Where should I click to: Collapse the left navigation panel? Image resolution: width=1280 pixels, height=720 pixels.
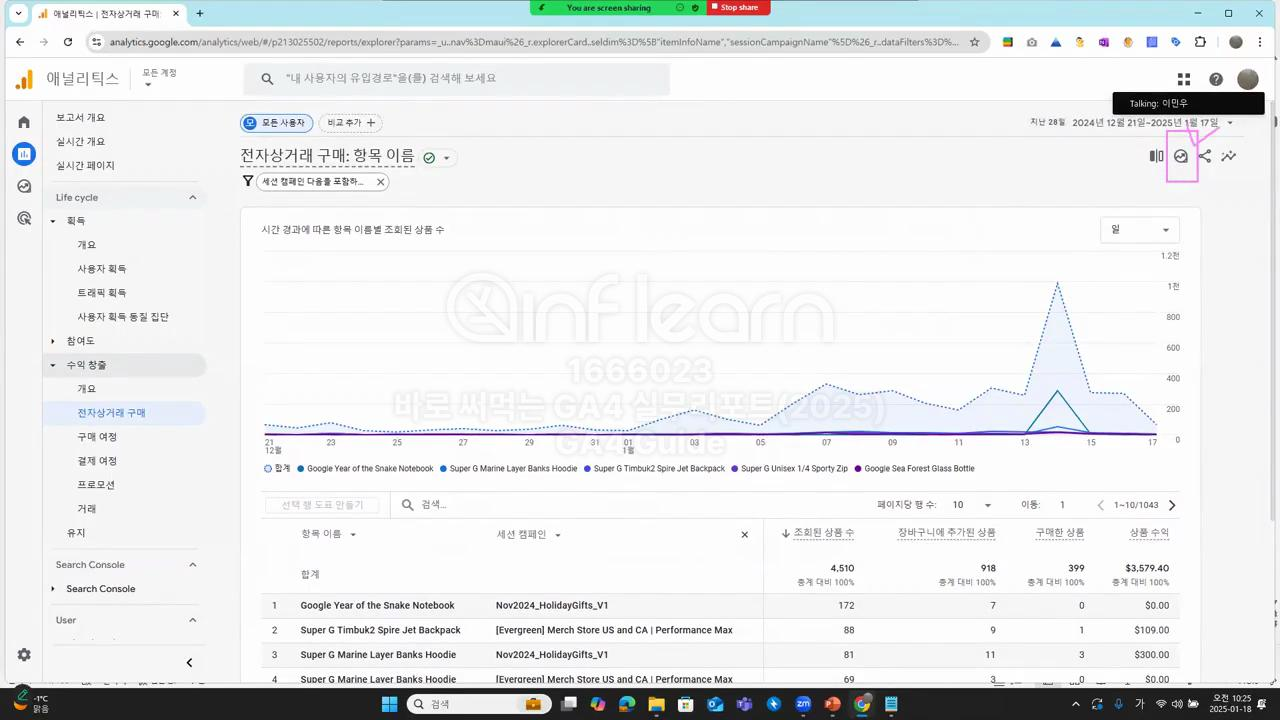[189, 662]
